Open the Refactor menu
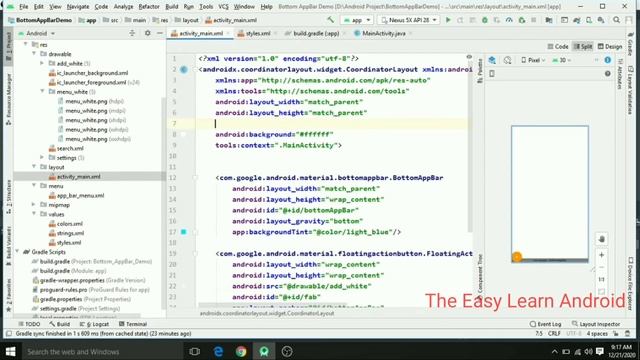 (149, 7)
